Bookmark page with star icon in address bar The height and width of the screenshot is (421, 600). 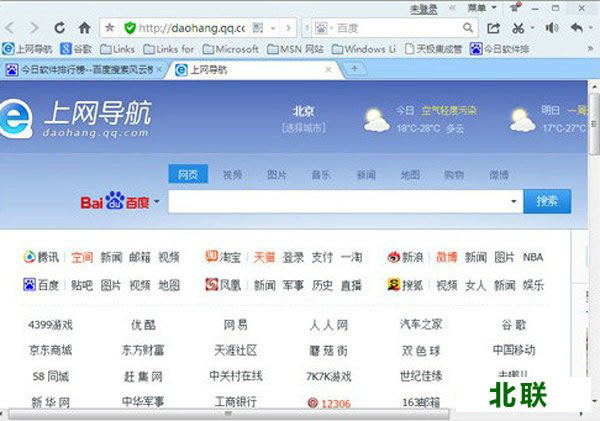click(x=110, y=28)
